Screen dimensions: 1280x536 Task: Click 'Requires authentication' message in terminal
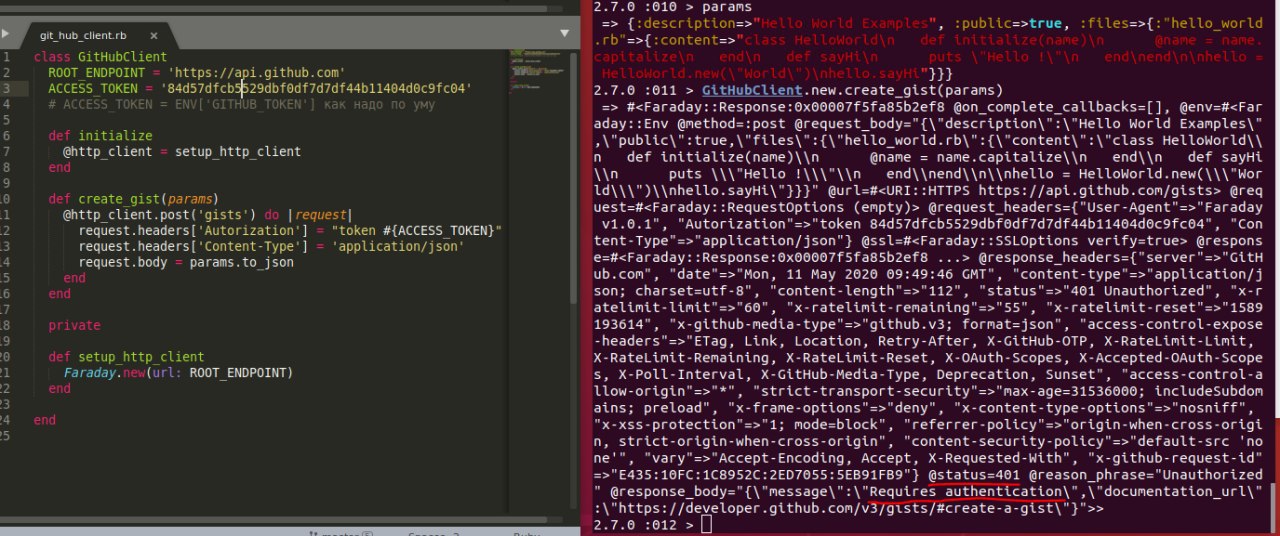point(966,492)
